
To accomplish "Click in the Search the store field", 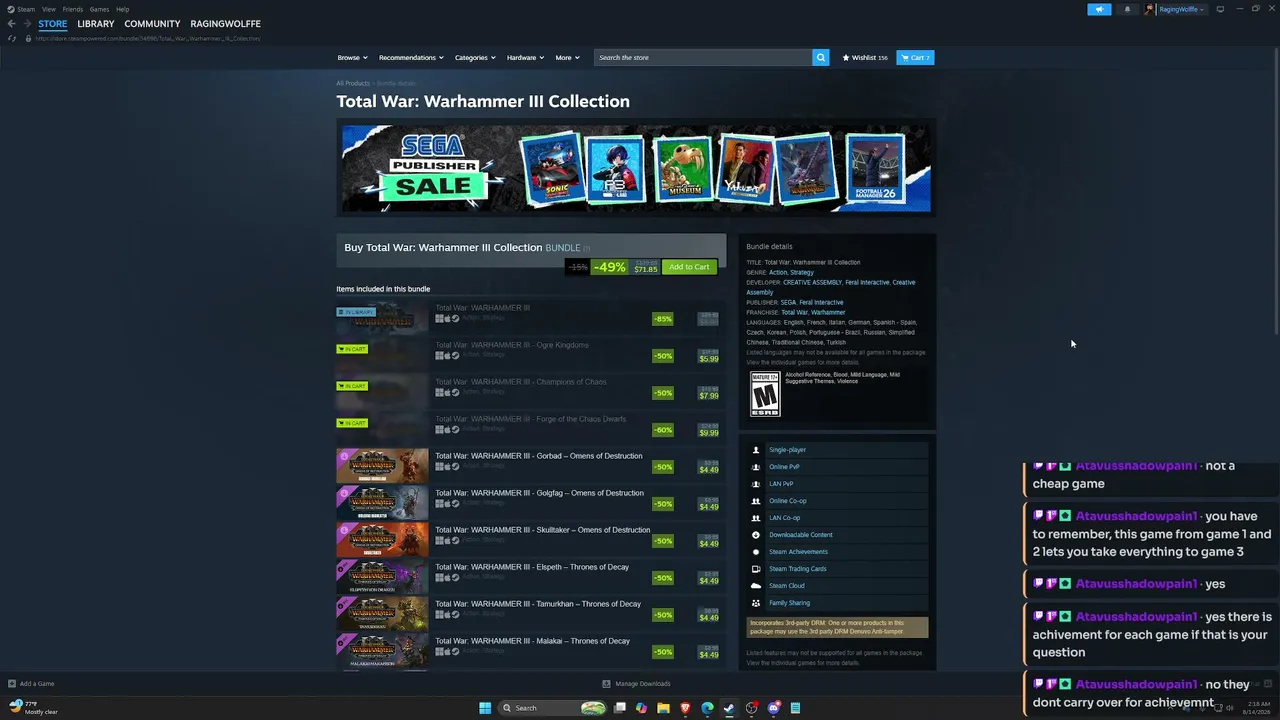I will 703,58.
